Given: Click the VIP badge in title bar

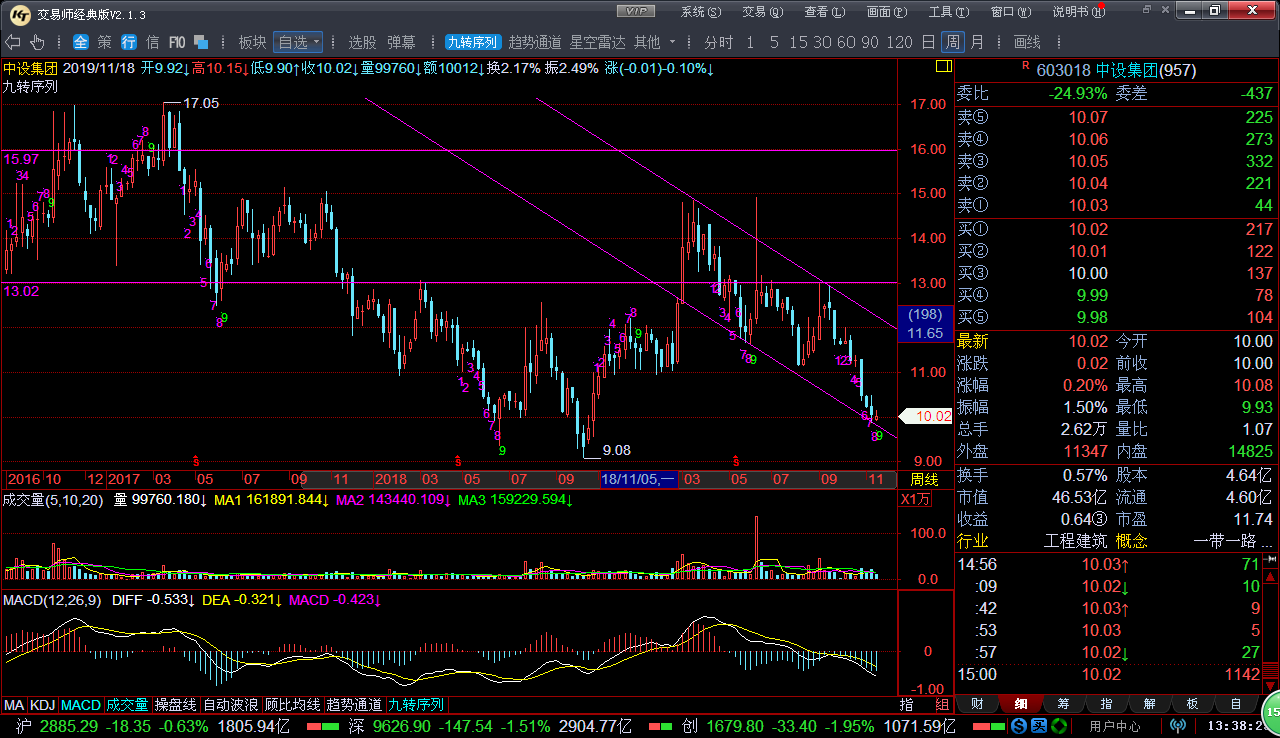Looking at the screenshot, I should pos(635,11).
